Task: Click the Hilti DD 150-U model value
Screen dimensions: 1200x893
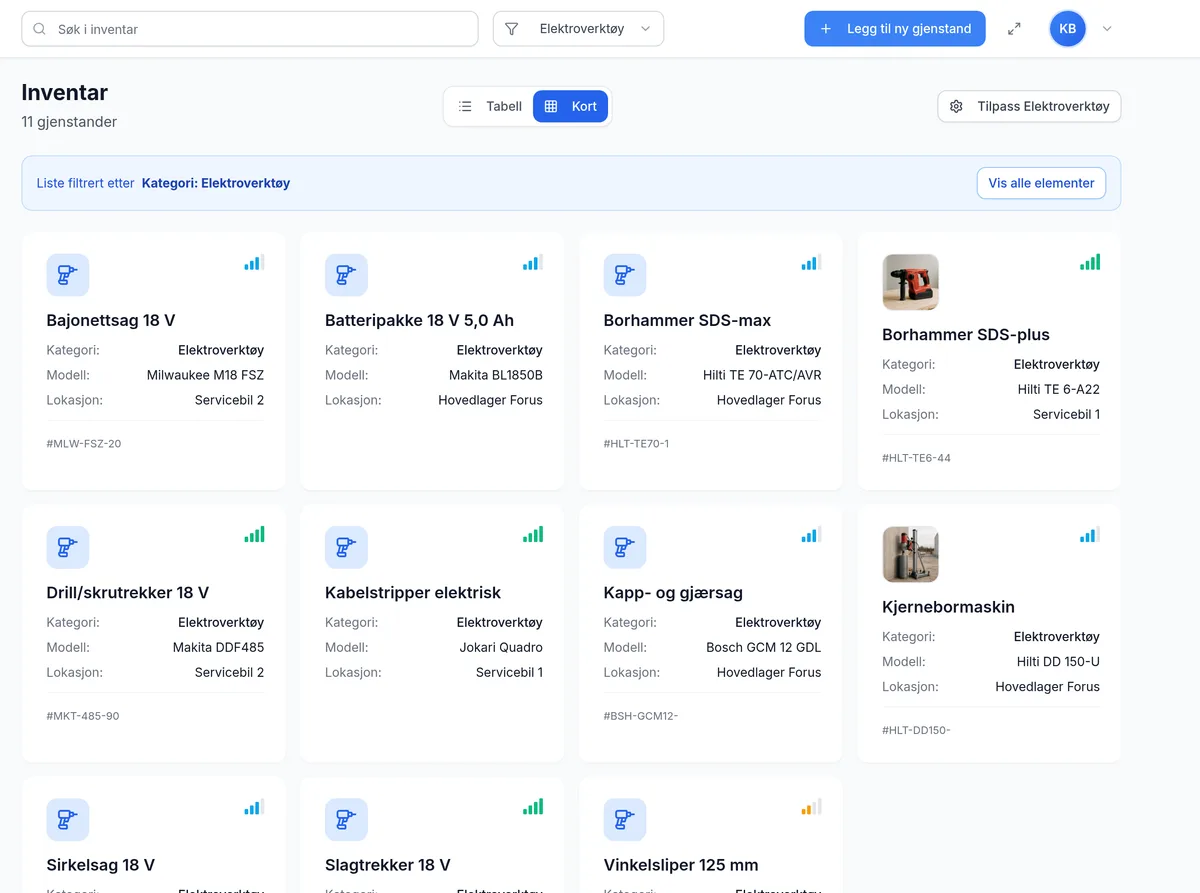Action: click(x=1058, y=661)
